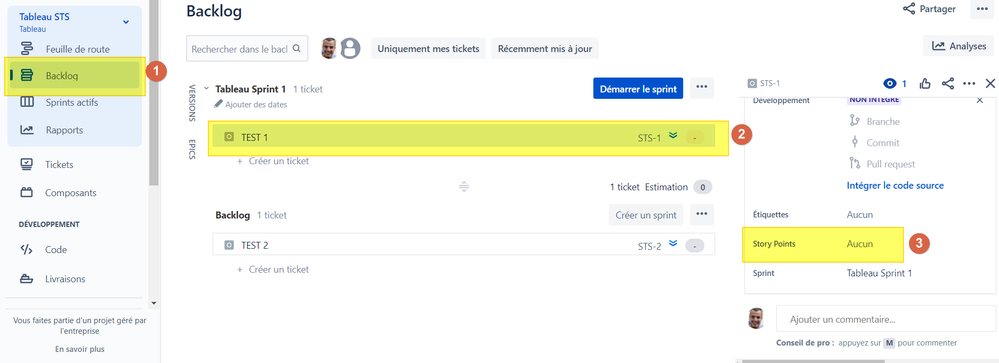Open the EPICS side panel
Screen dimensions: 999x363
192,149
